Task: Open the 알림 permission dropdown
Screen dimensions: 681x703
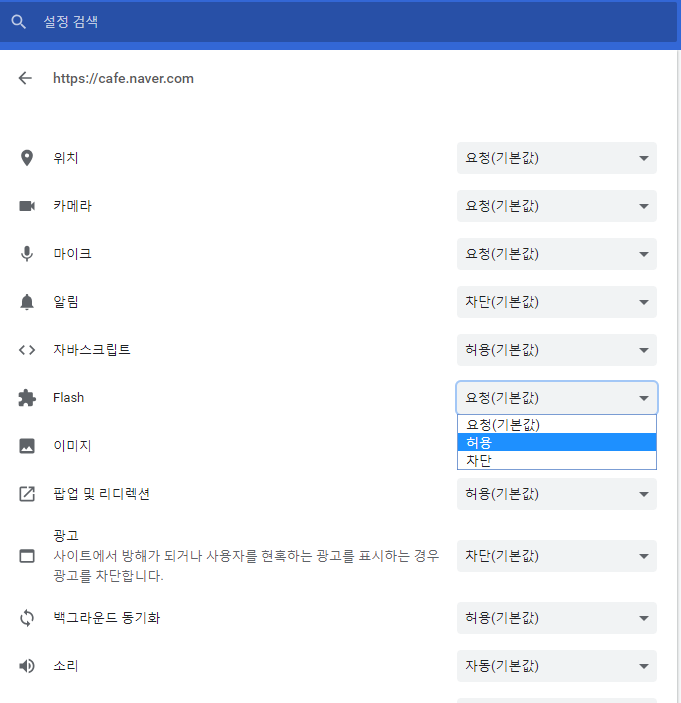Action: click(556, 302)
